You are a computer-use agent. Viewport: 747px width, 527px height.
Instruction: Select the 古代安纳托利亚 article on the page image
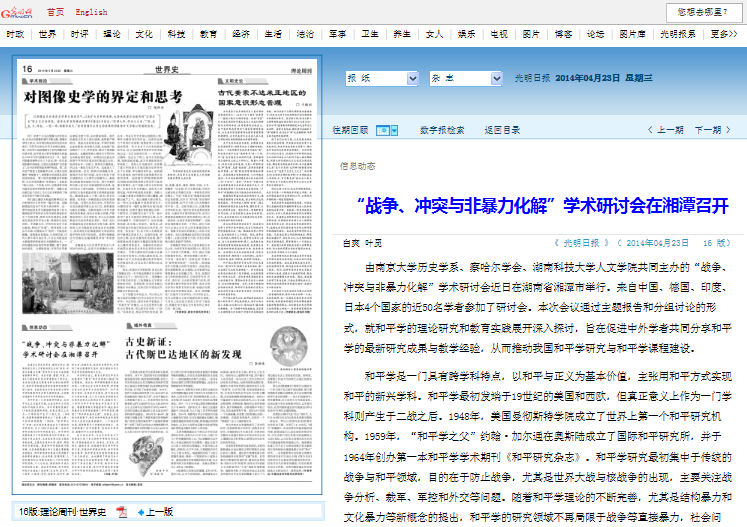[262, 97]
